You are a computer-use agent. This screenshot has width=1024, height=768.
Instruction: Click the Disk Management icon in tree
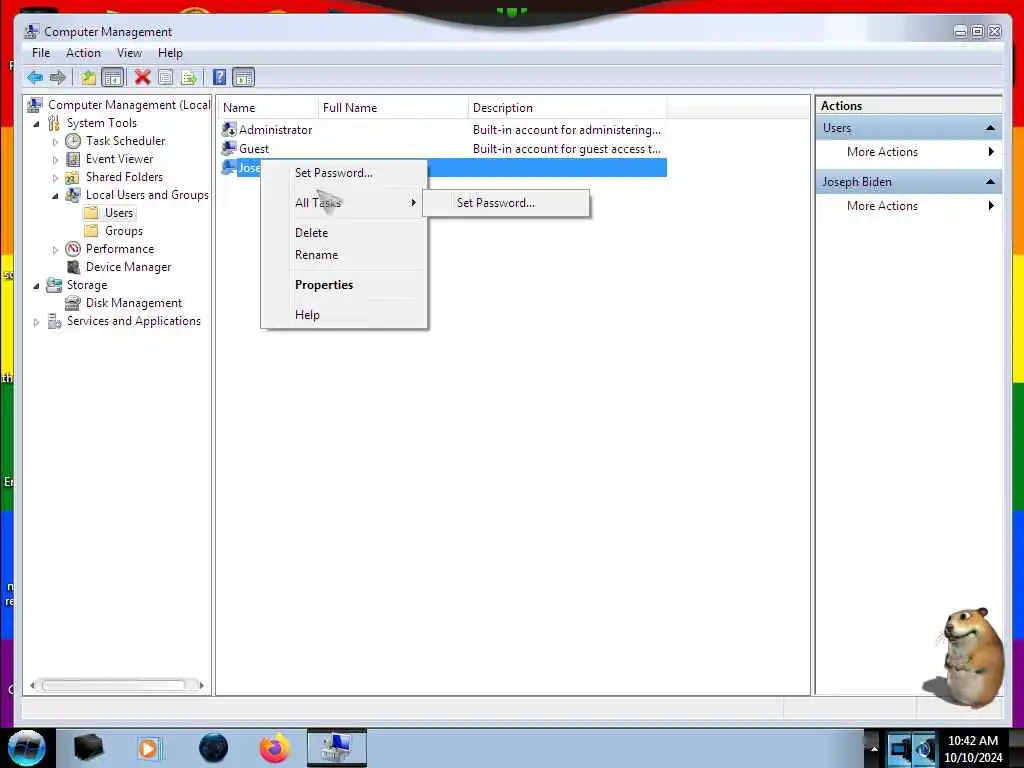[72, 302]
